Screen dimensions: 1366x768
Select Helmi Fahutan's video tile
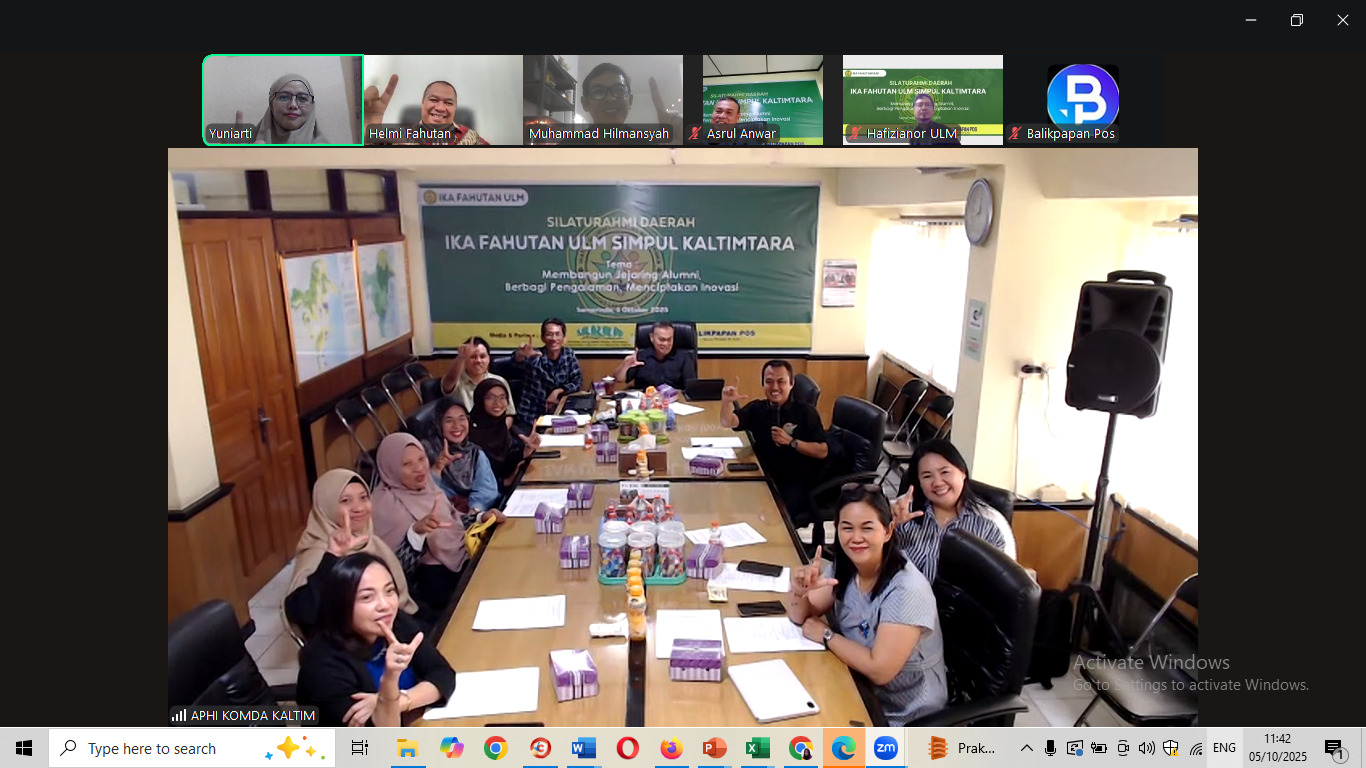(x=443, y=100)
